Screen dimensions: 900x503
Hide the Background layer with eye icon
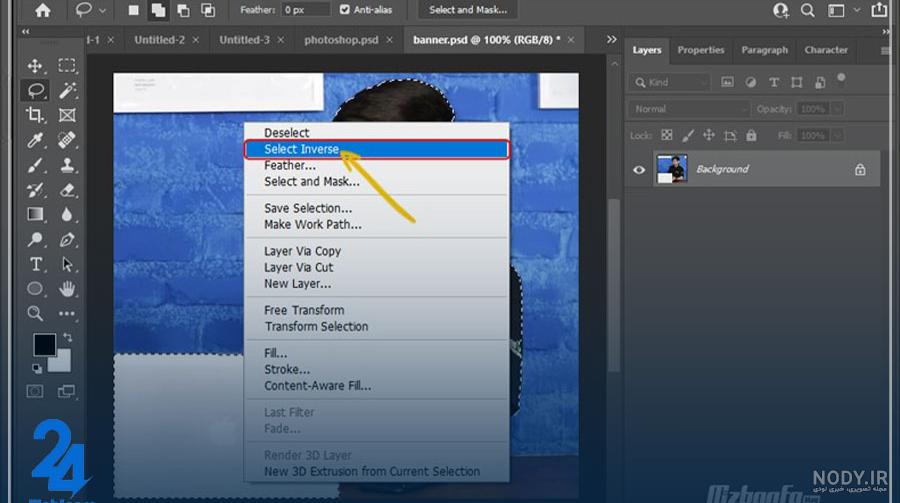tap(639, 169)
